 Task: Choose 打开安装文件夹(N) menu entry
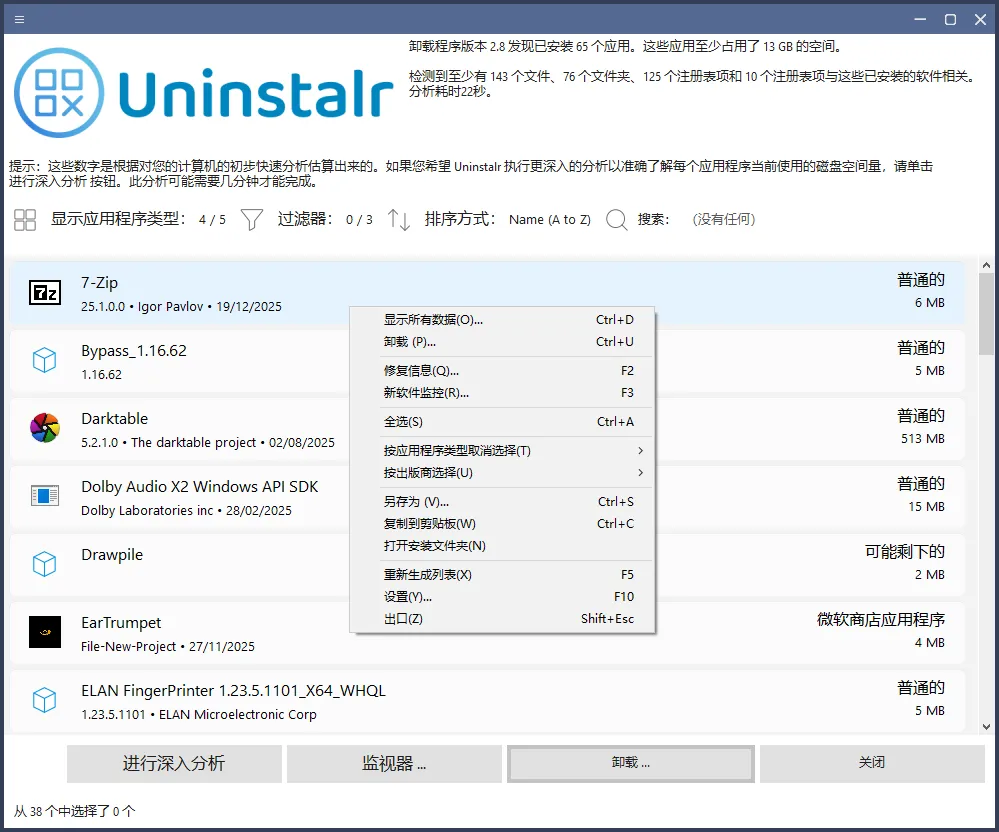503,546
